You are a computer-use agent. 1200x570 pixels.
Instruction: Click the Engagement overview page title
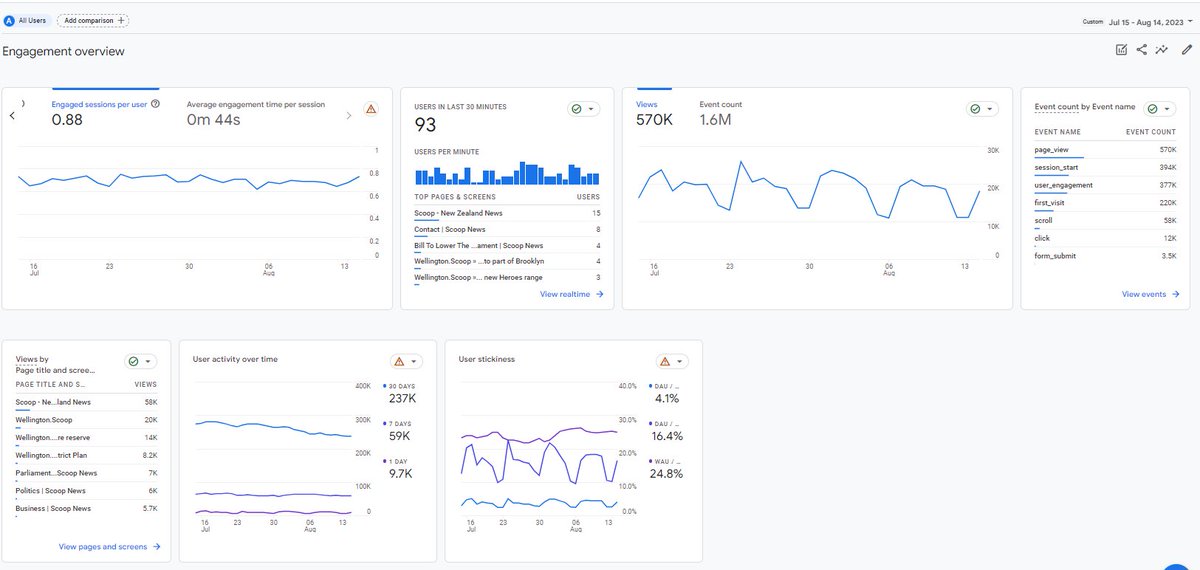tap(63, 51)
